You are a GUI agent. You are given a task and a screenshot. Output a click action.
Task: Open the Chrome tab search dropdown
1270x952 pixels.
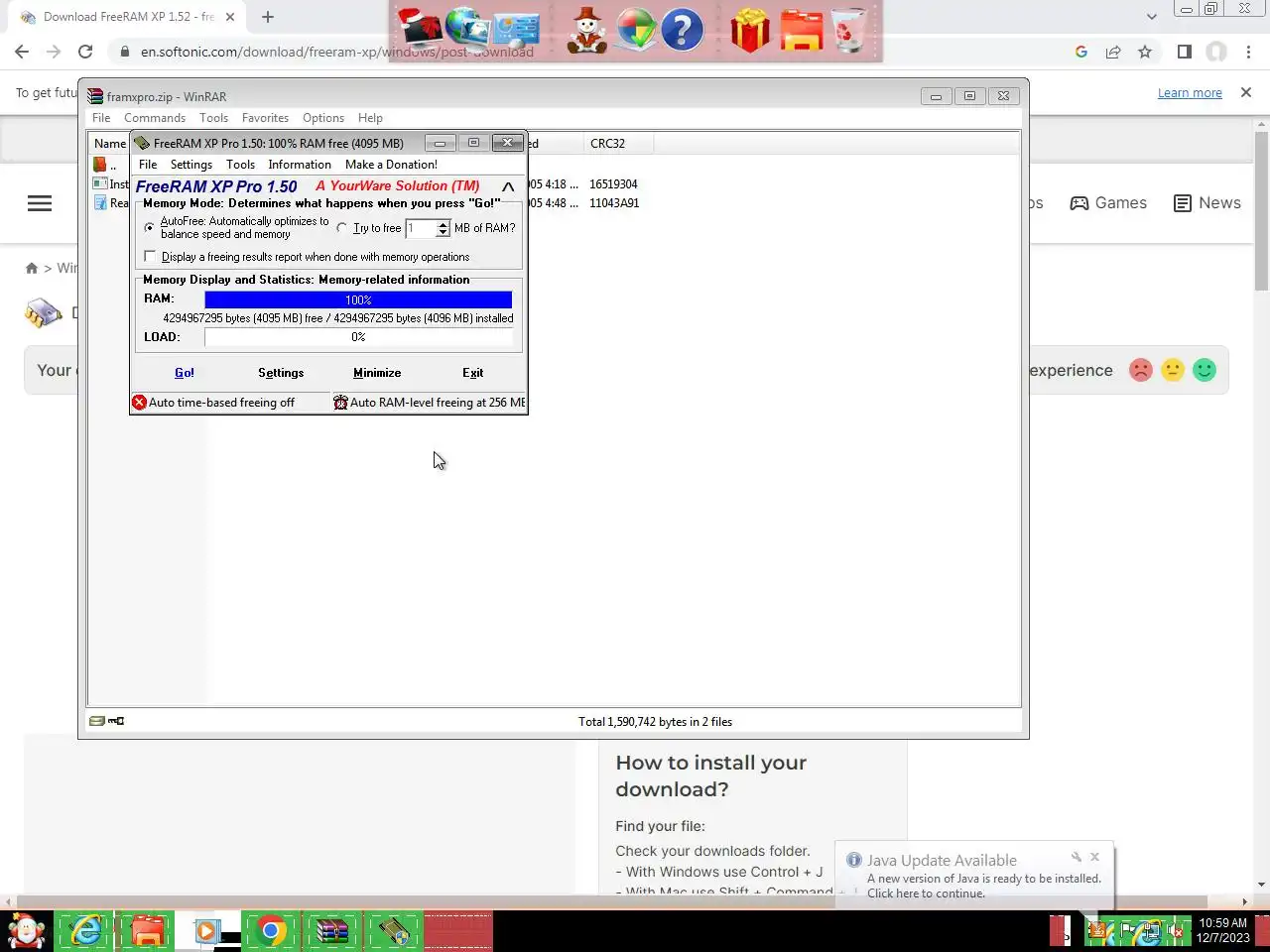(x=1151, y=17)
